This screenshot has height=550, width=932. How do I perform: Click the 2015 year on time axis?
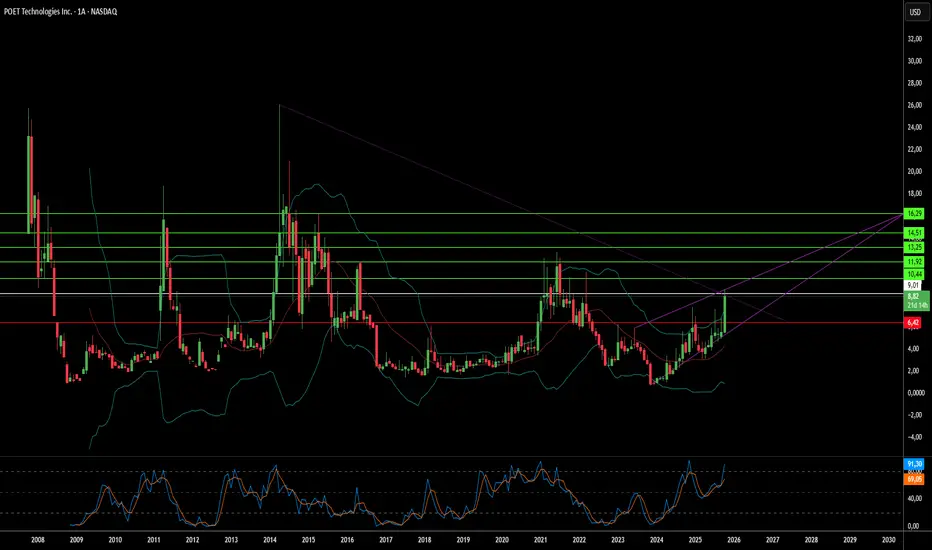pos(308,540)
